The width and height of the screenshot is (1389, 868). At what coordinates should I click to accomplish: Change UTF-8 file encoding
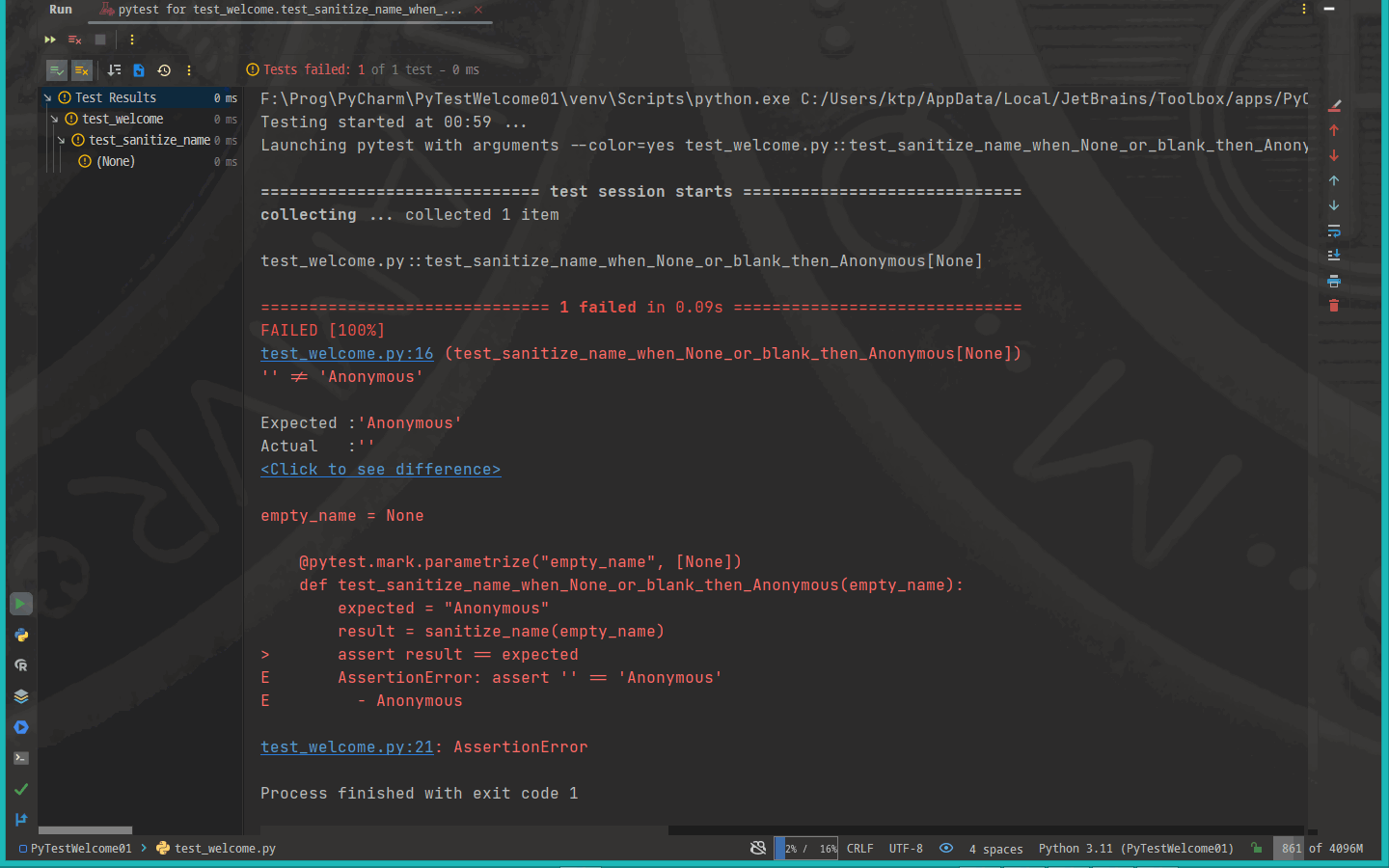coord(906,849)
